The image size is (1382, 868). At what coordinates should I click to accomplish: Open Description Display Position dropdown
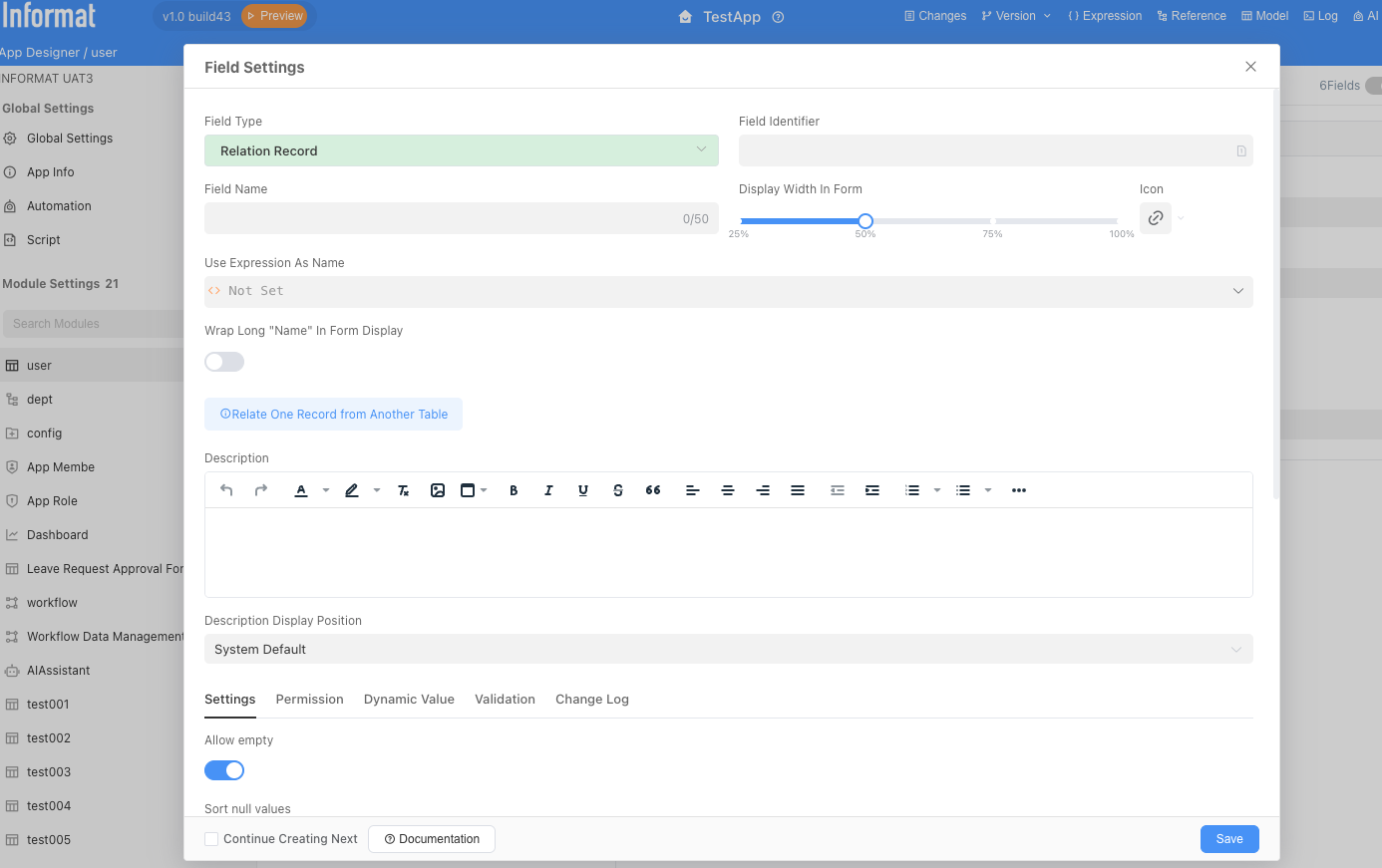point(728,650)
